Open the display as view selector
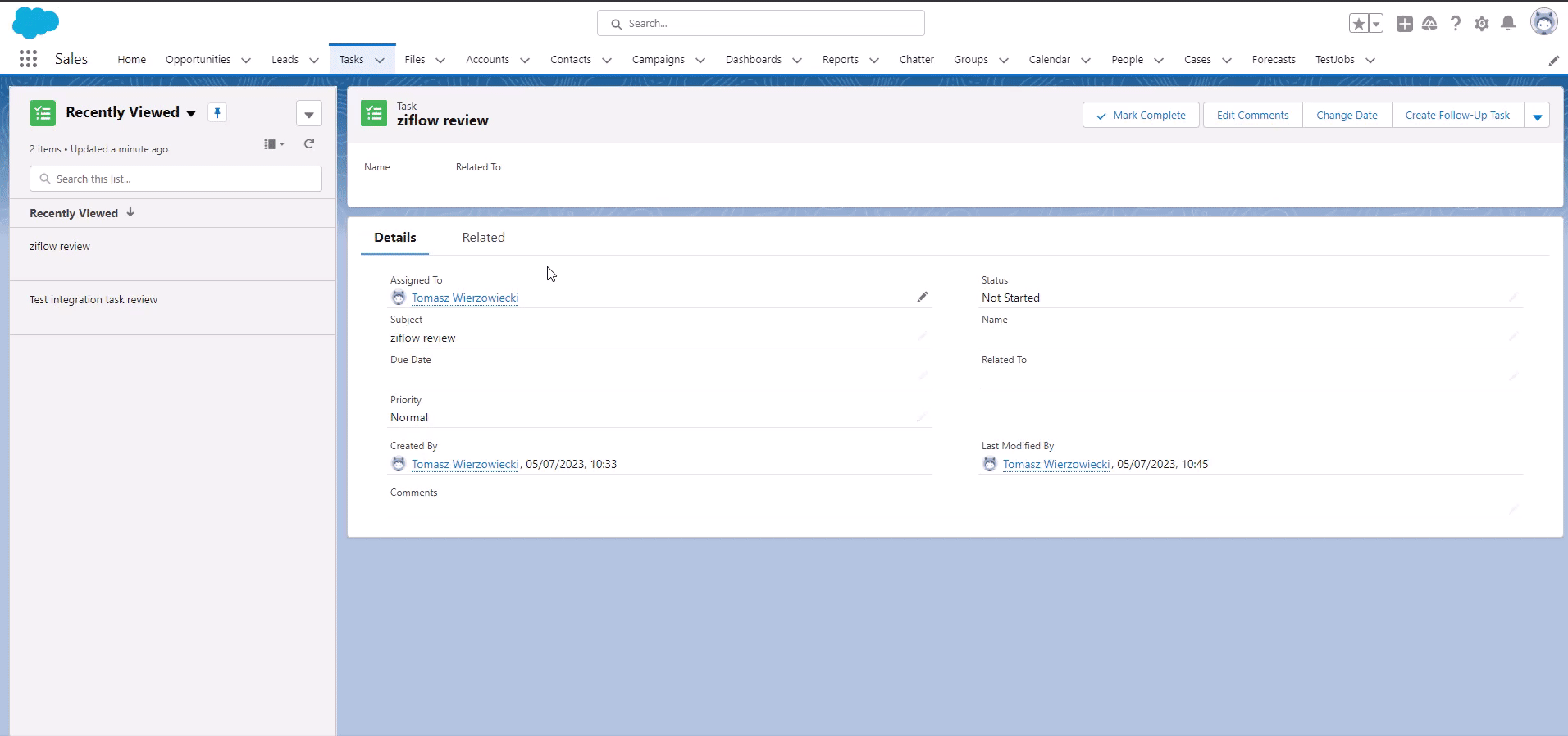 [274, 144]
